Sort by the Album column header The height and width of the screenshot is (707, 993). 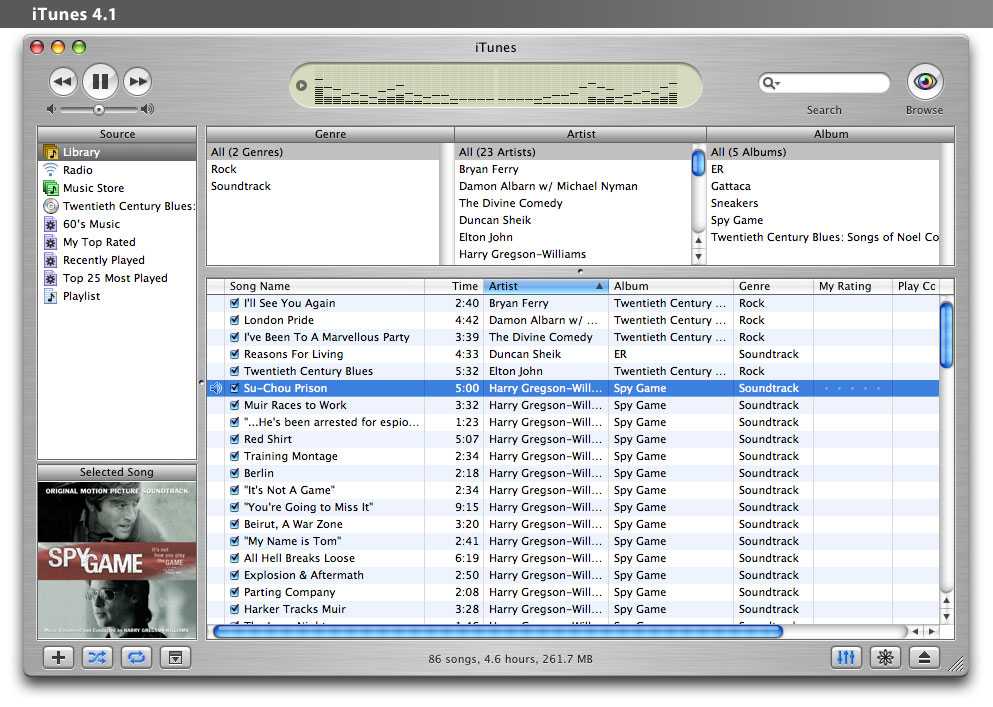(x=671, y=286)
